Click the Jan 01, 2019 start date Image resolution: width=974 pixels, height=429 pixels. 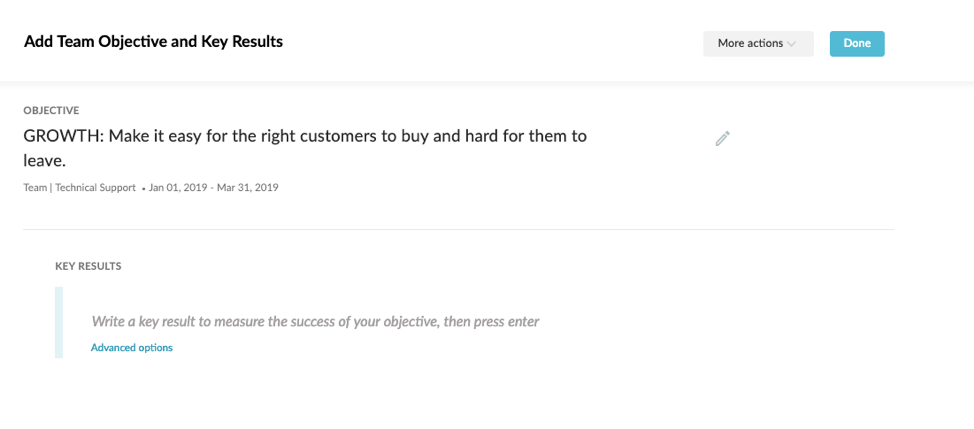click(x=179, y=188)
